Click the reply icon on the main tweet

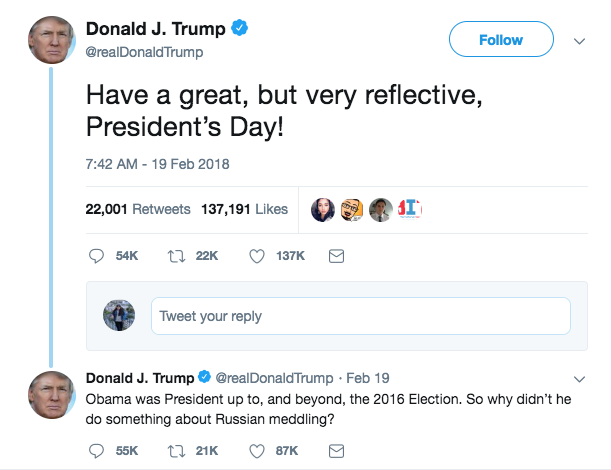coord(97,256)
